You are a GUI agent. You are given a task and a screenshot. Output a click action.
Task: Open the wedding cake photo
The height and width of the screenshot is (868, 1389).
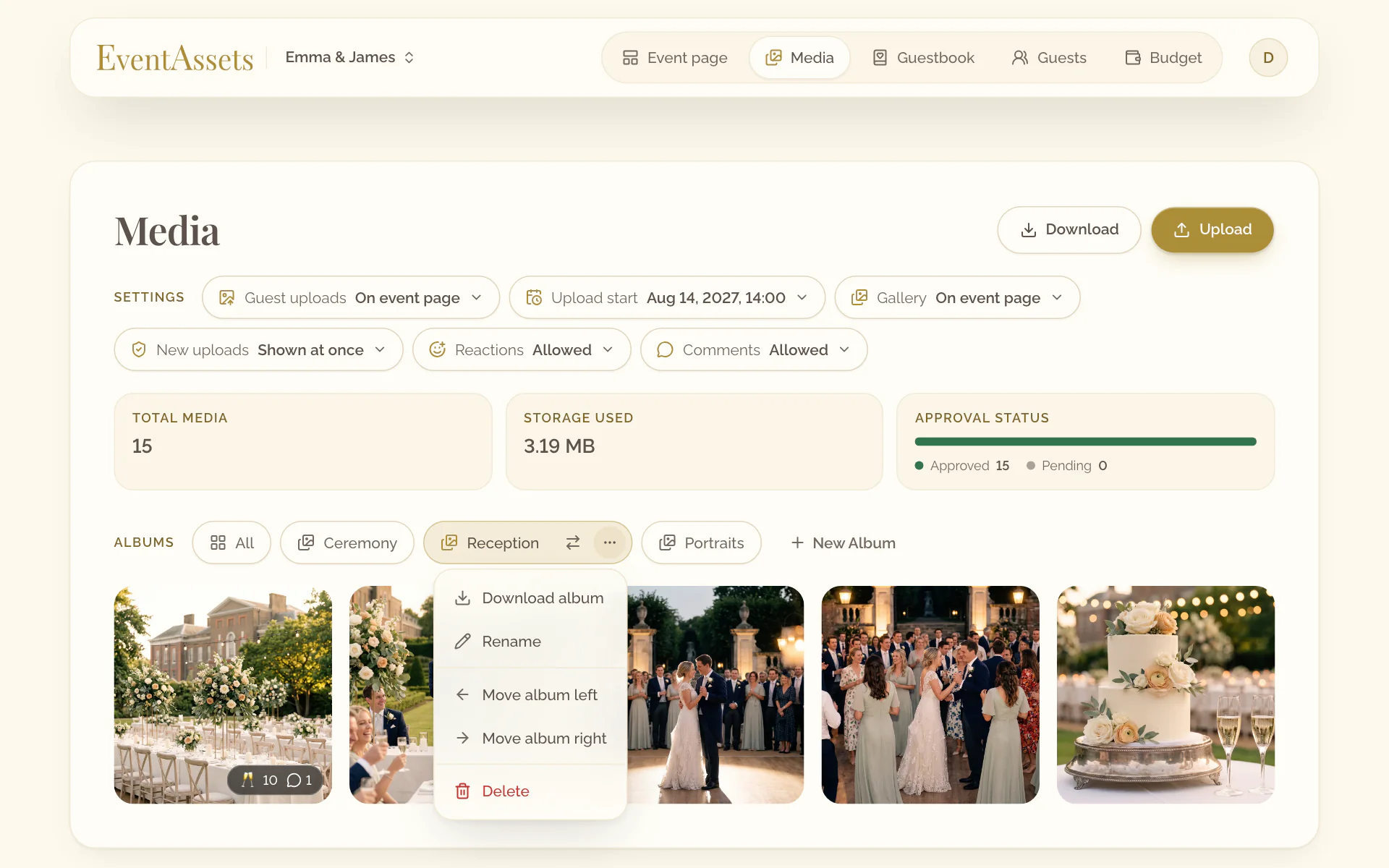point(1165,694)
